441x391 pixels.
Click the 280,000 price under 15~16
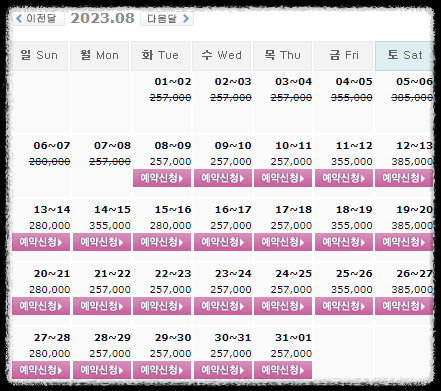[170, 226]
